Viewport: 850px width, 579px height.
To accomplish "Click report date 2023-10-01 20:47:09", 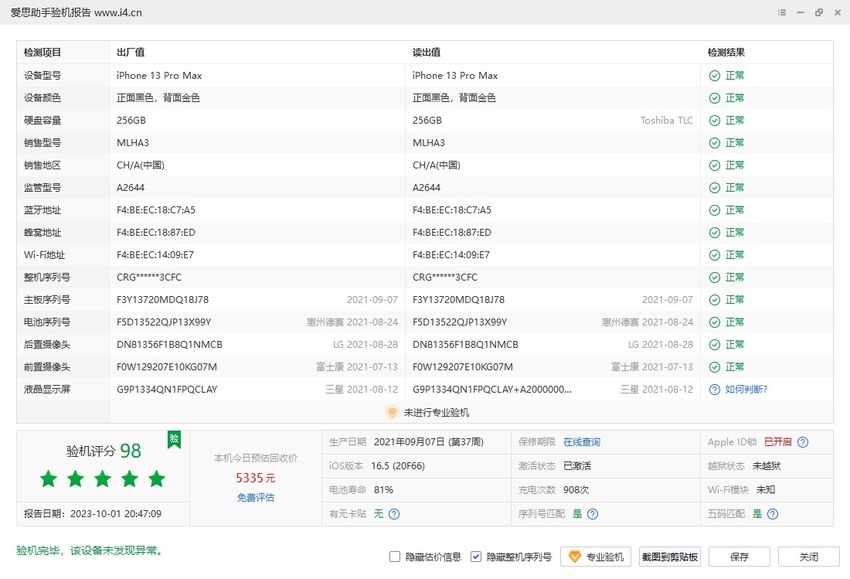I will (116, 514).
